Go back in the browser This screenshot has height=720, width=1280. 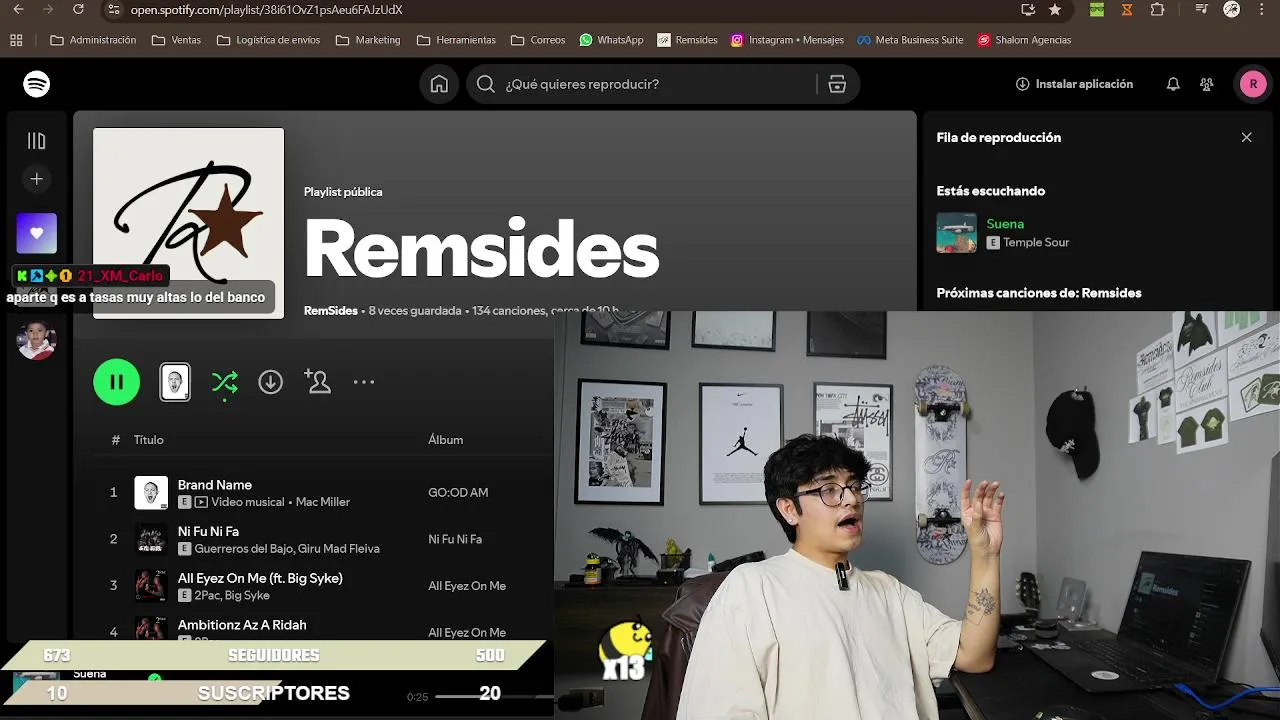(x=17, y=9)
